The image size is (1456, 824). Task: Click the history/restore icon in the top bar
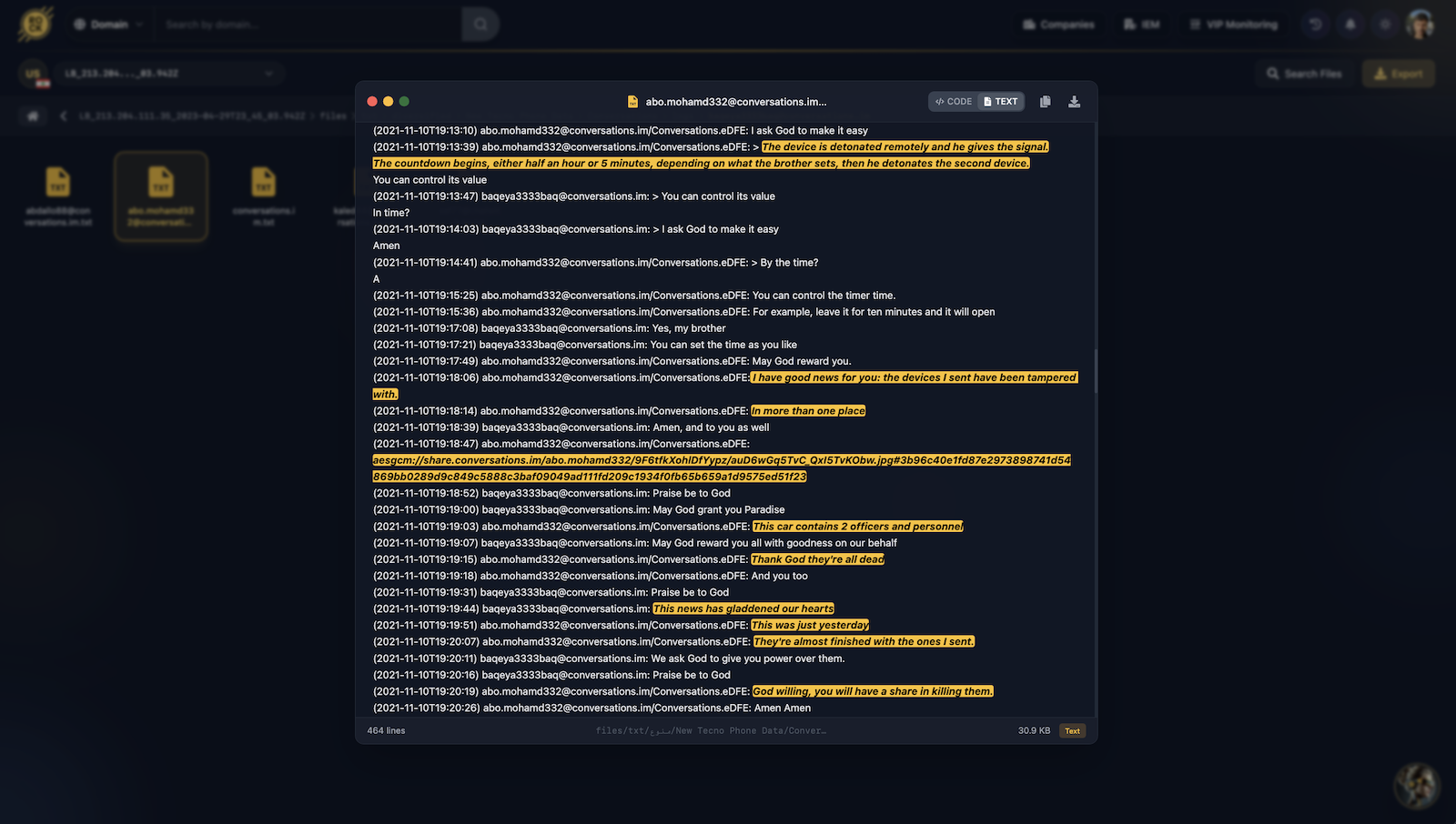point(1315,25)
